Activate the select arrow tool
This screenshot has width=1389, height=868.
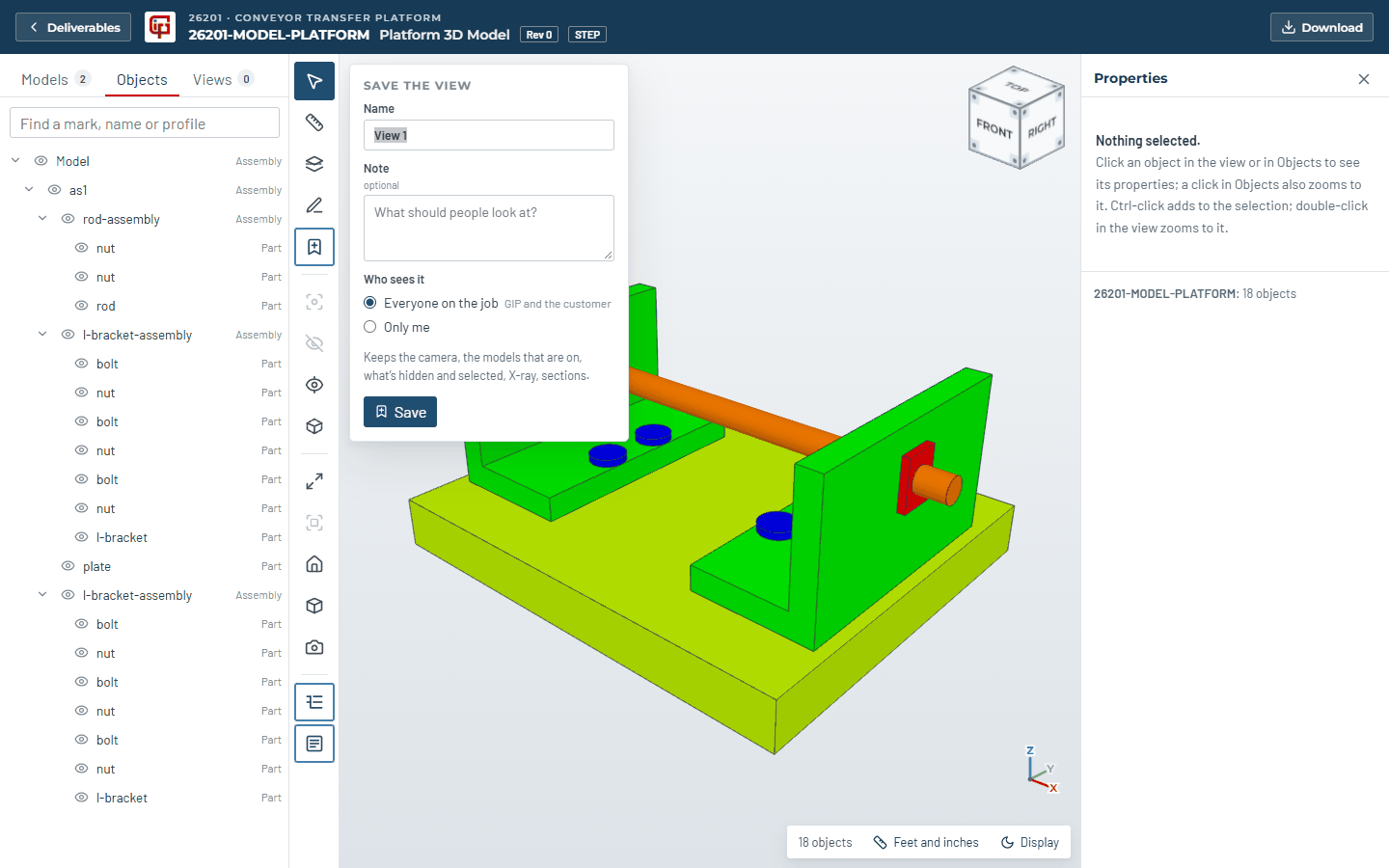point(314,81)
